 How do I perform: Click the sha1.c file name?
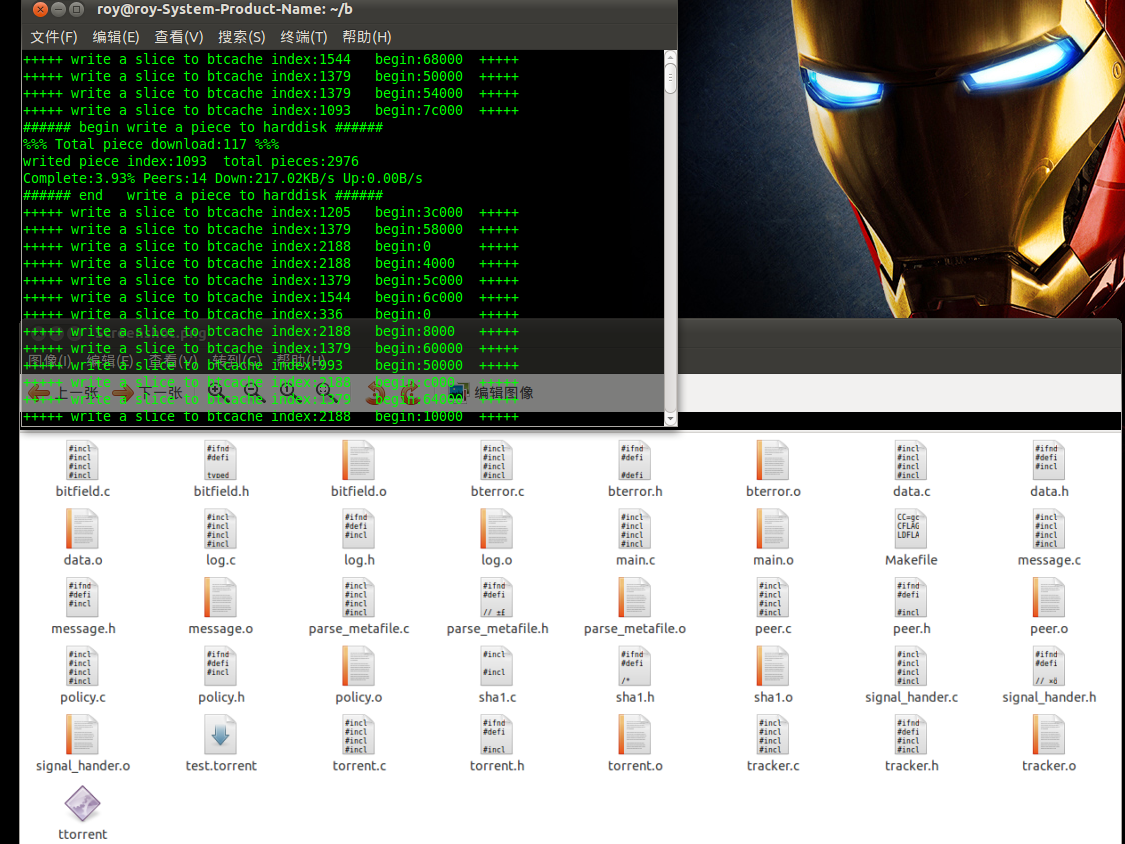pos(497,698)
